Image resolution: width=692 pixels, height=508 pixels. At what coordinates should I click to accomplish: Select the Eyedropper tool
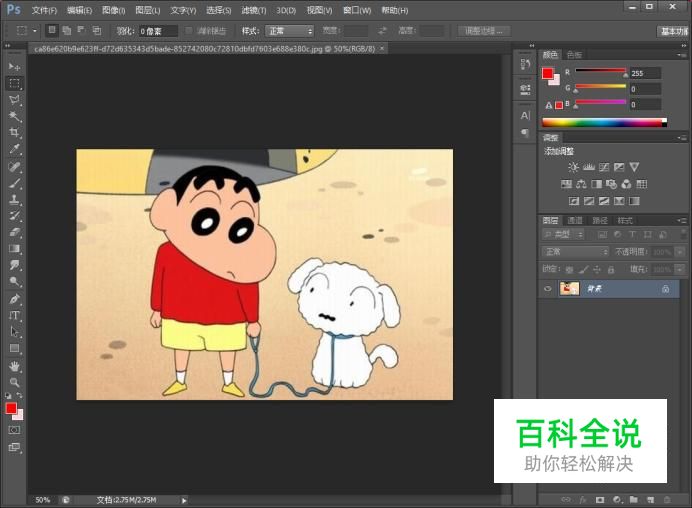coord(14,149)
